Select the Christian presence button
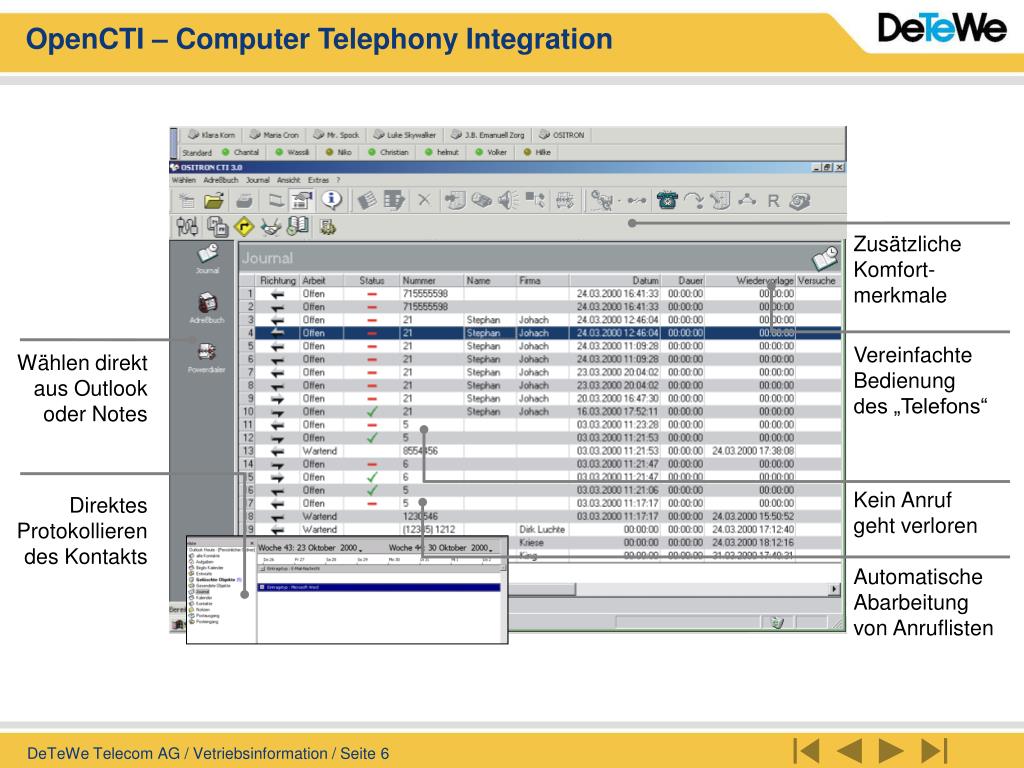1024x768 pixels. 389,152
